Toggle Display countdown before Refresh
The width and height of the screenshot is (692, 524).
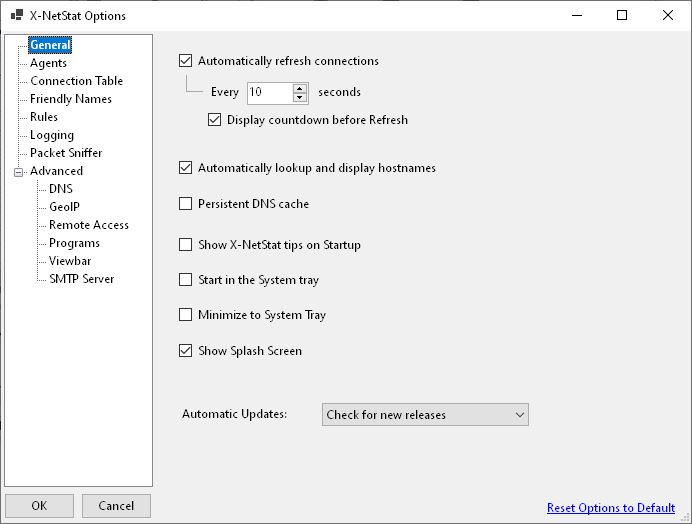214,120
